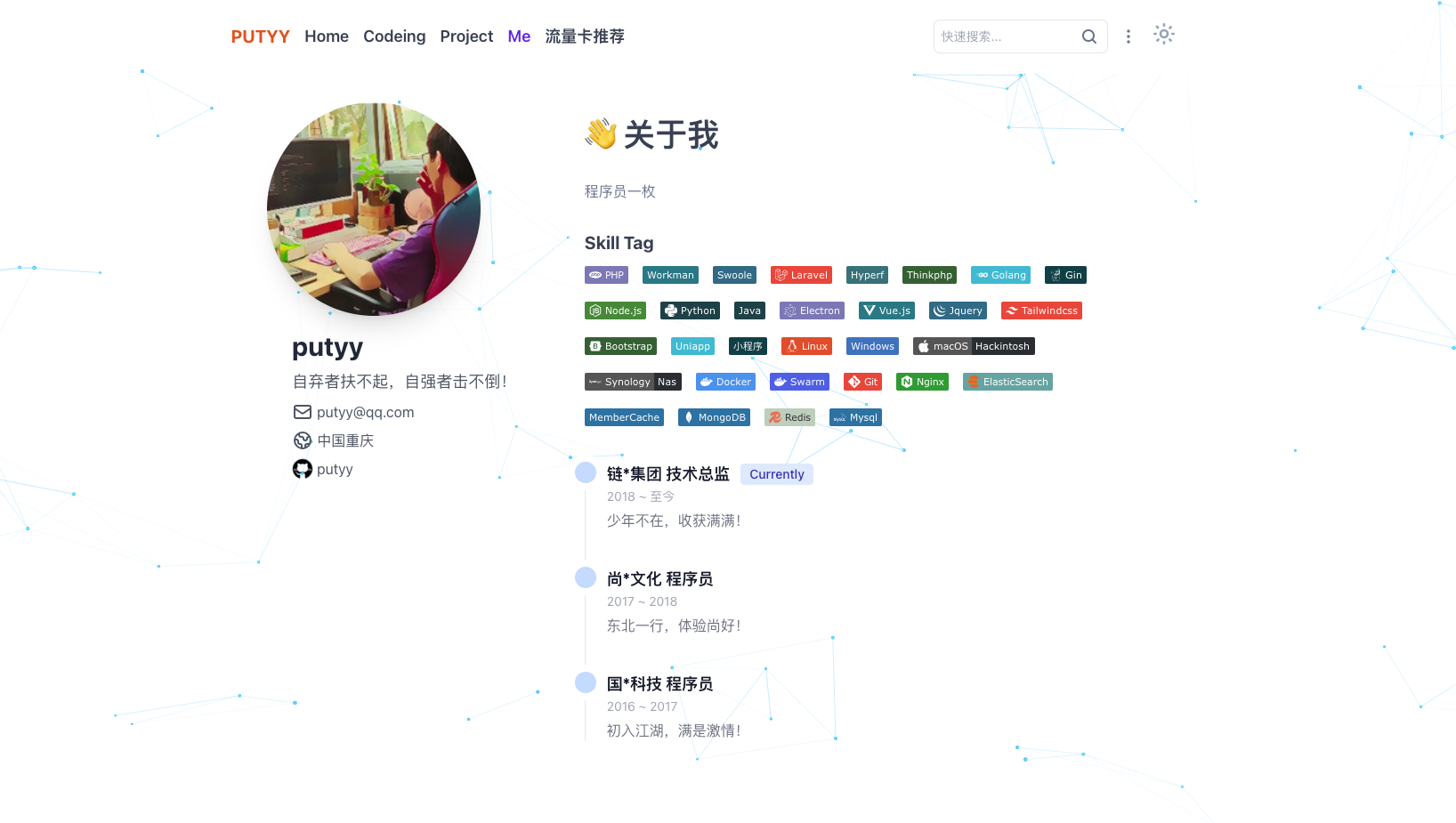Open the Project nav item
The height and width of the screenshot is (823, 1456).
[466, 36]
